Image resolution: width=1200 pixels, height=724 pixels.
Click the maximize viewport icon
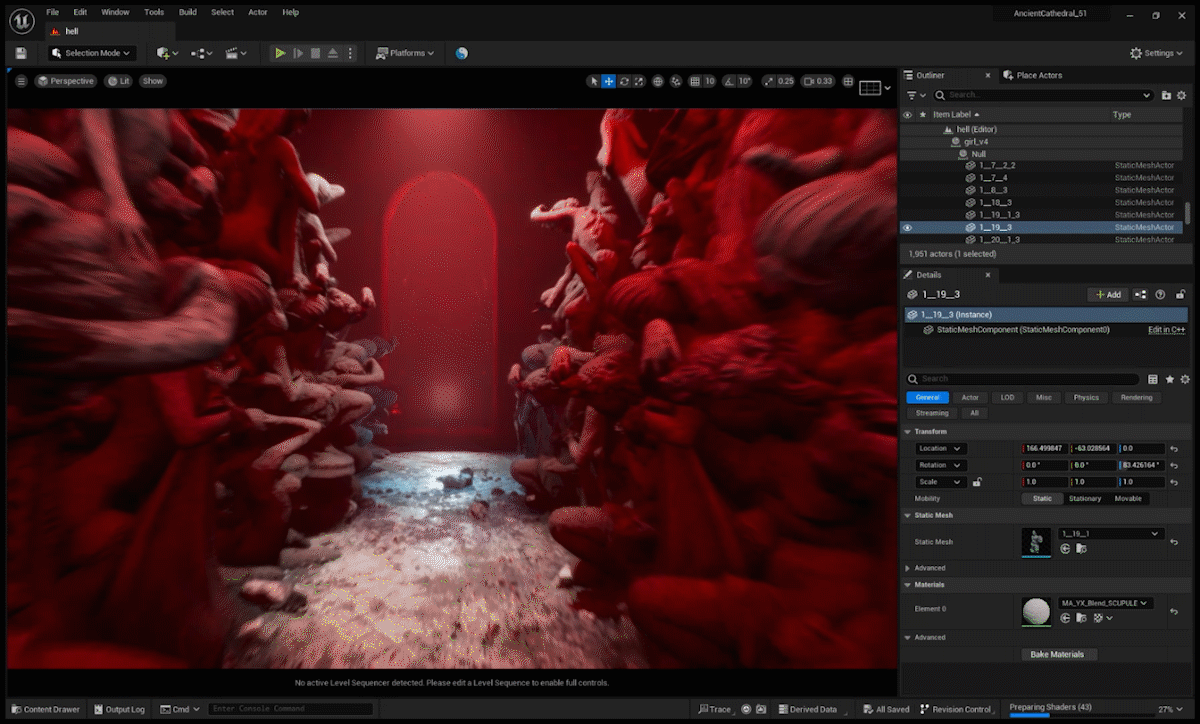848,81
